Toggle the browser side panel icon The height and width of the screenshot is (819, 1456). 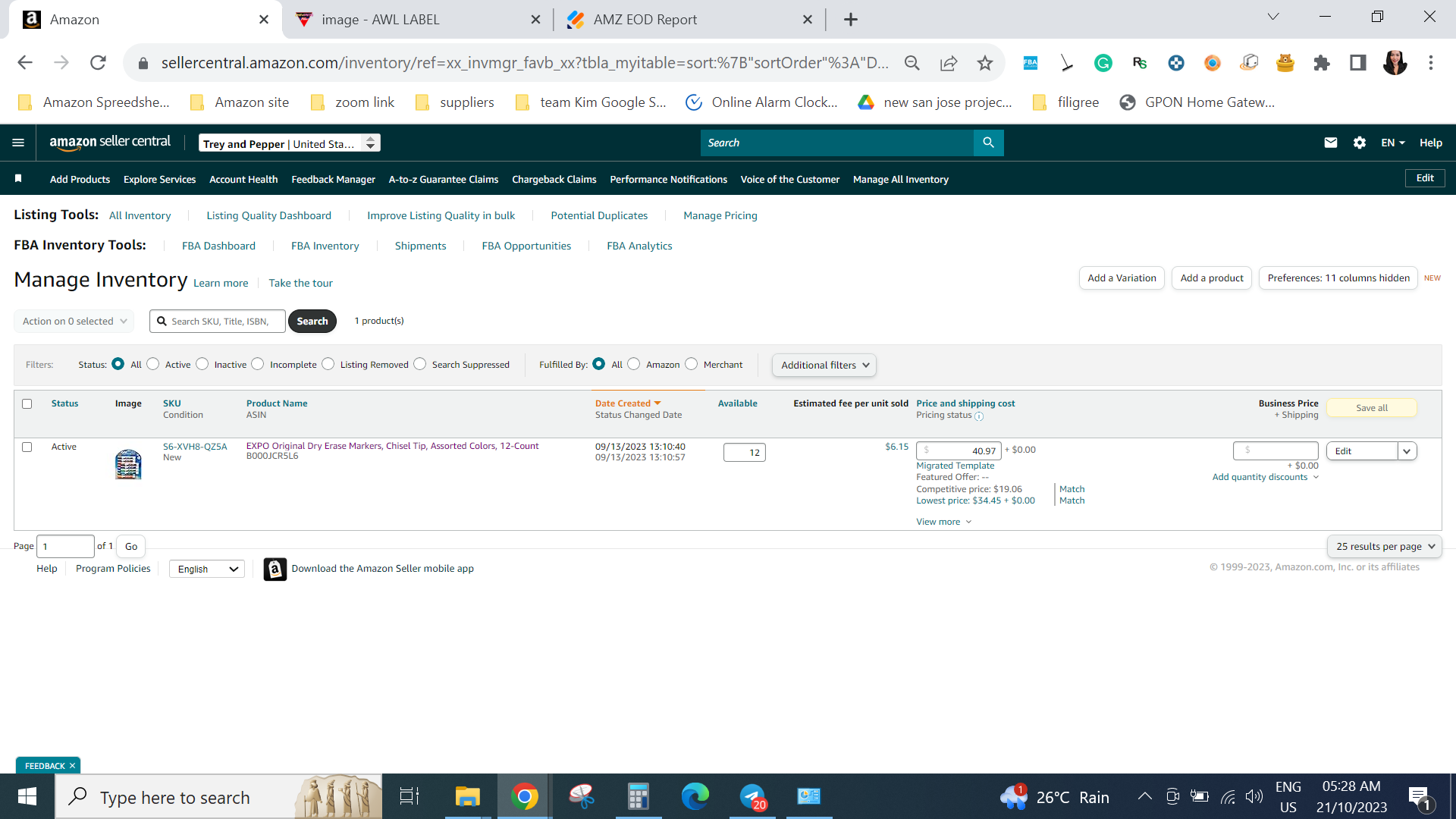coord(1358,63)
